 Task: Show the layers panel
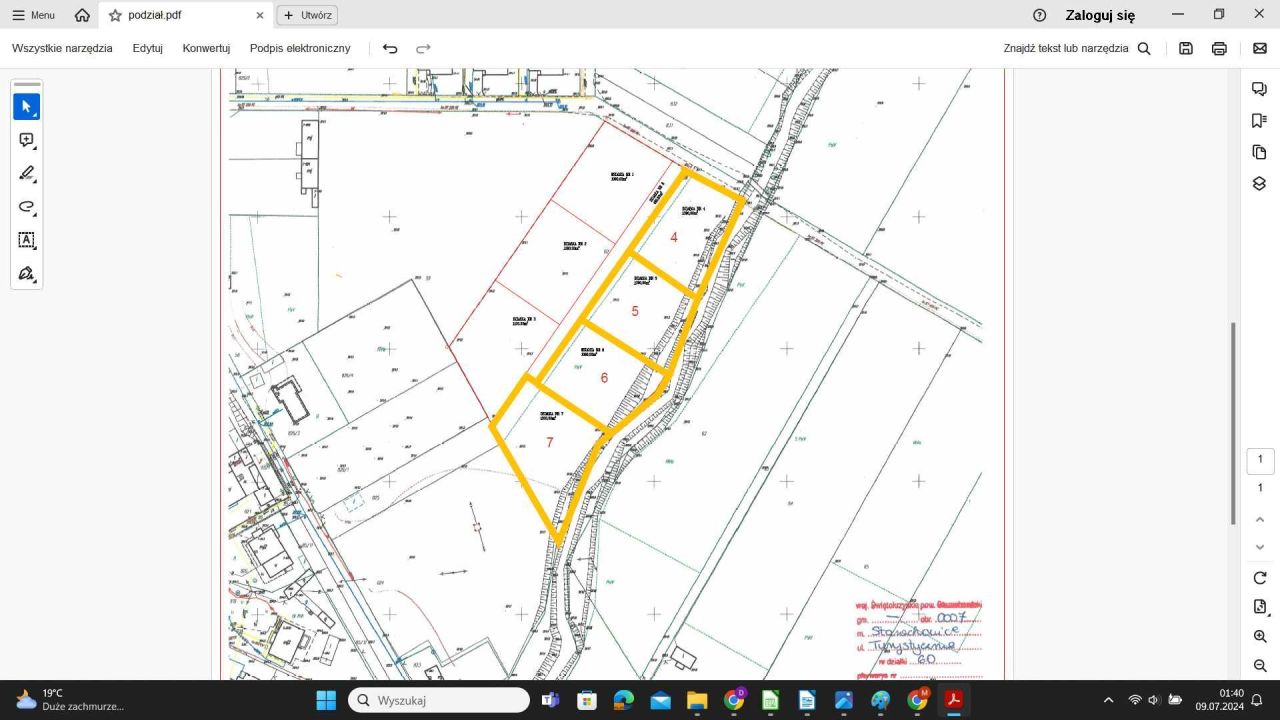[x=1259, y=183]
